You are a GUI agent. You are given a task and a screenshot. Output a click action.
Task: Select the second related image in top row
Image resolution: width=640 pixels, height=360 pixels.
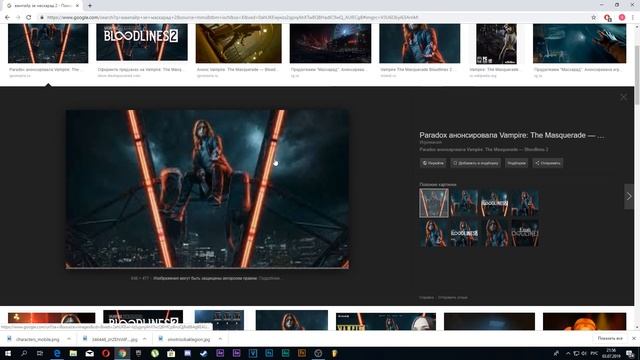[464, 202]
